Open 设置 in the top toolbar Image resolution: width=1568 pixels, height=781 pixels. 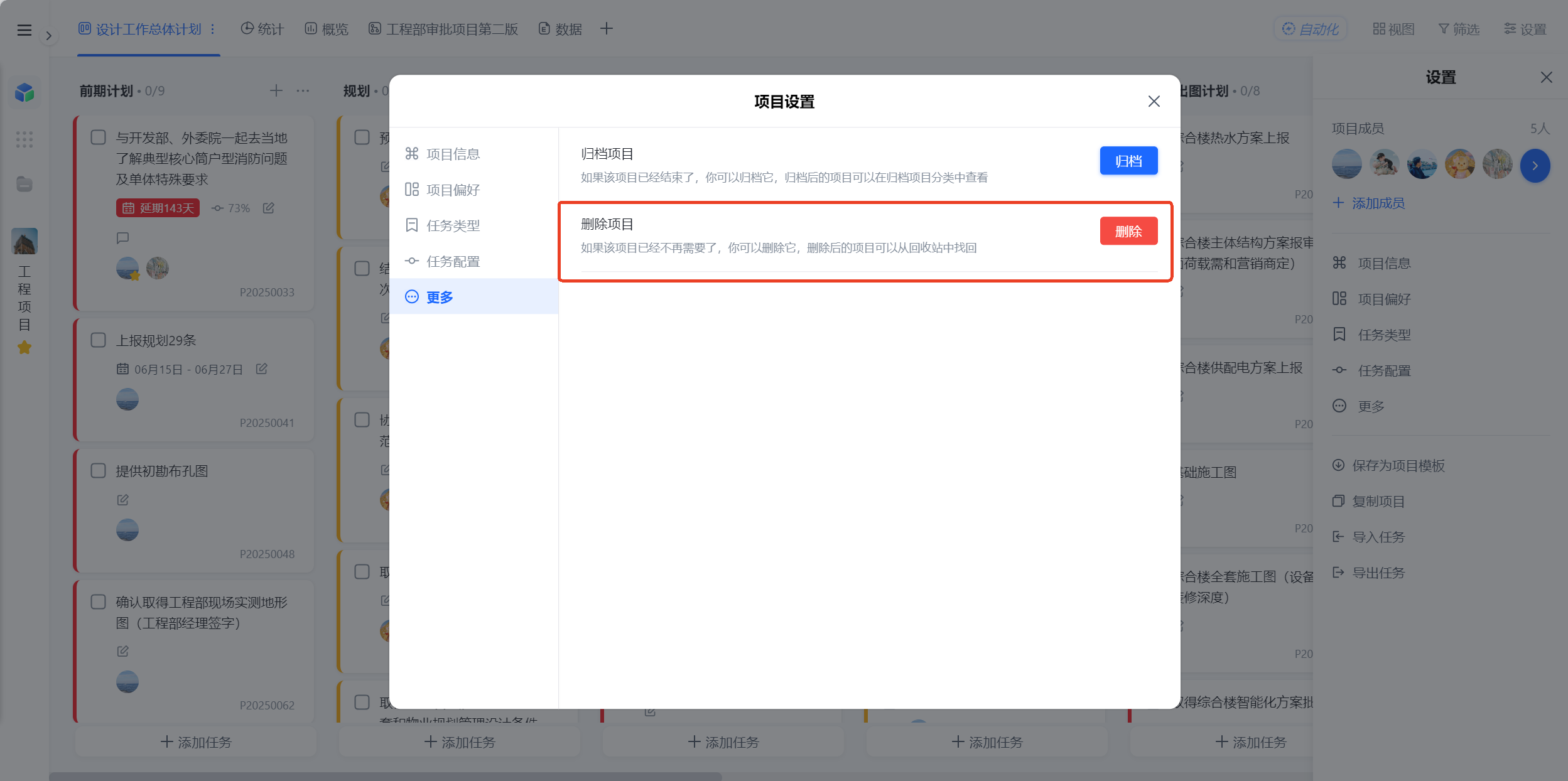(1525, 29)
